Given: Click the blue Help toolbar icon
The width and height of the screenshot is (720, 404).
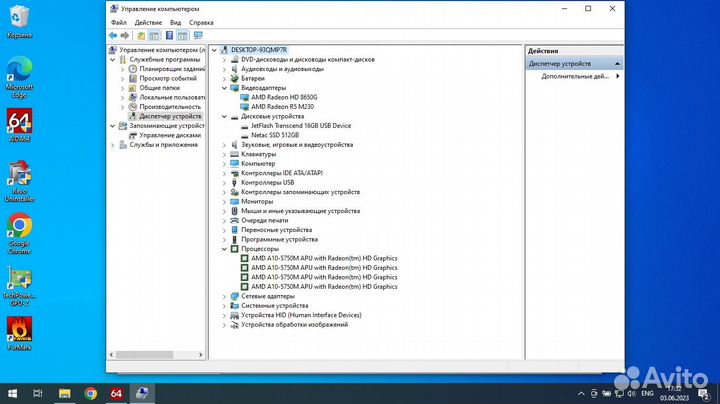Looking at the screenshot, I should [169, 35].
